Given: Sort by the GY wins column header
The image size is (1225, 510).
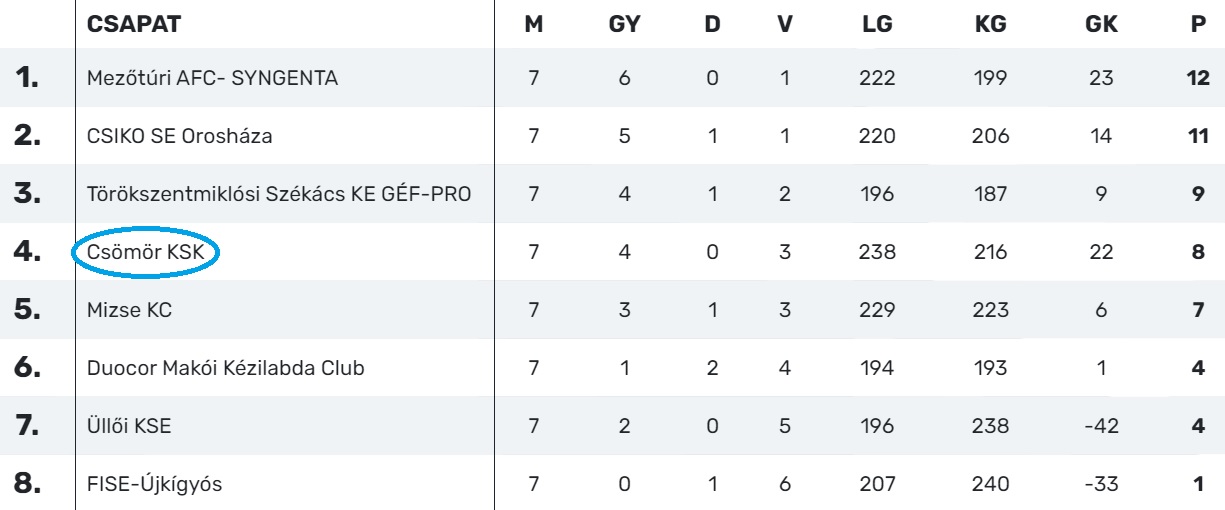Looking at the screenshot, I should pos(624,25).
